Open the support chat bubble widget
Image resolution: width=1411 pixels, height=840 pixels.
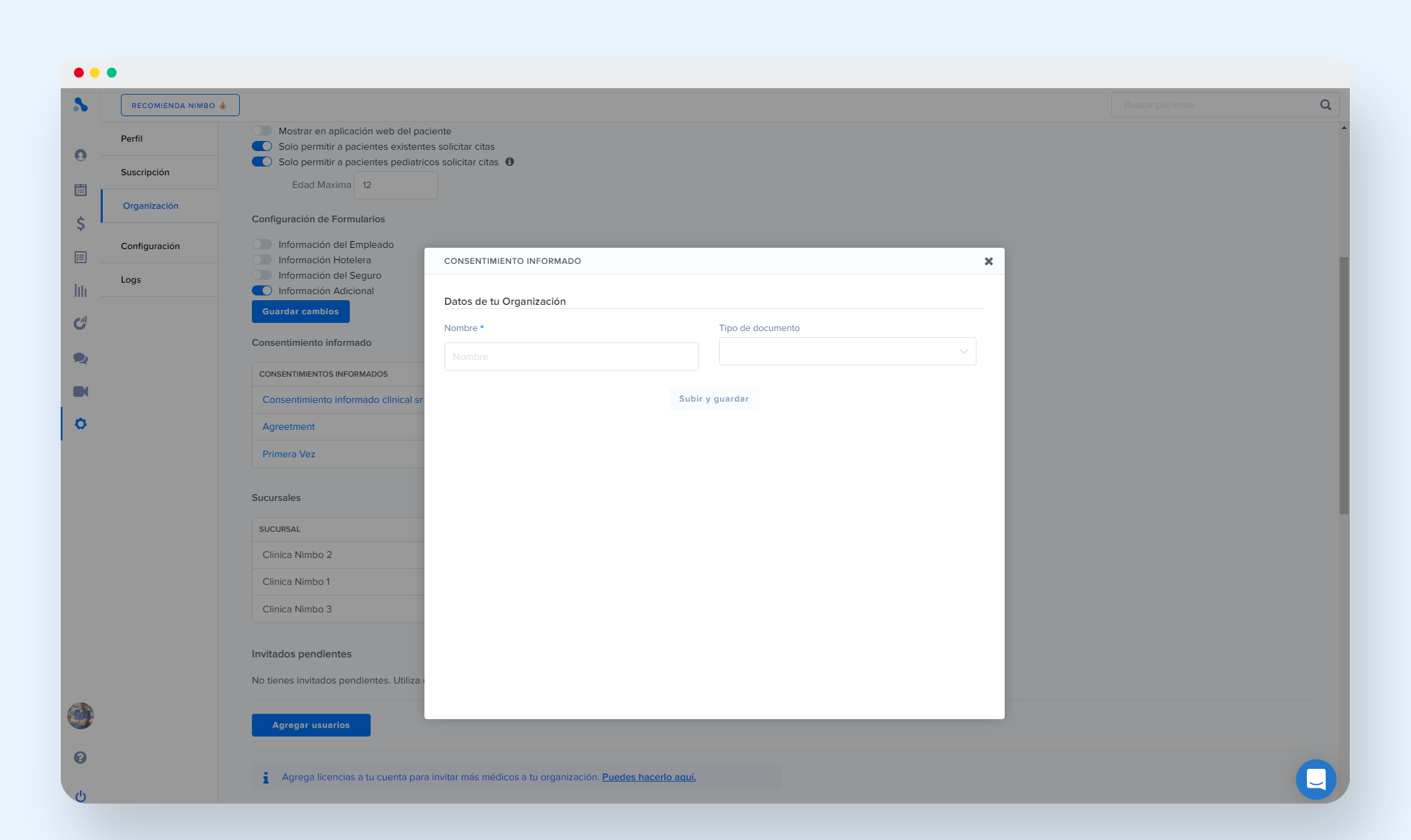click(1316, 780)
